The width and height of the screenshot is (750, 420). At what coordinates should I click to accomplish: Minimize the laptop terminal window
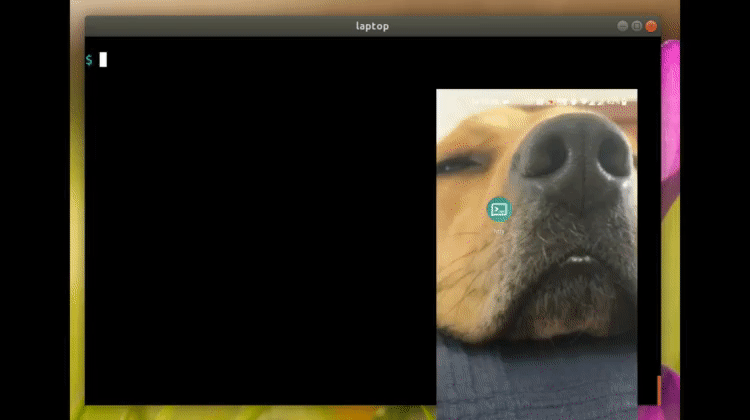click(x=623, y=26)
